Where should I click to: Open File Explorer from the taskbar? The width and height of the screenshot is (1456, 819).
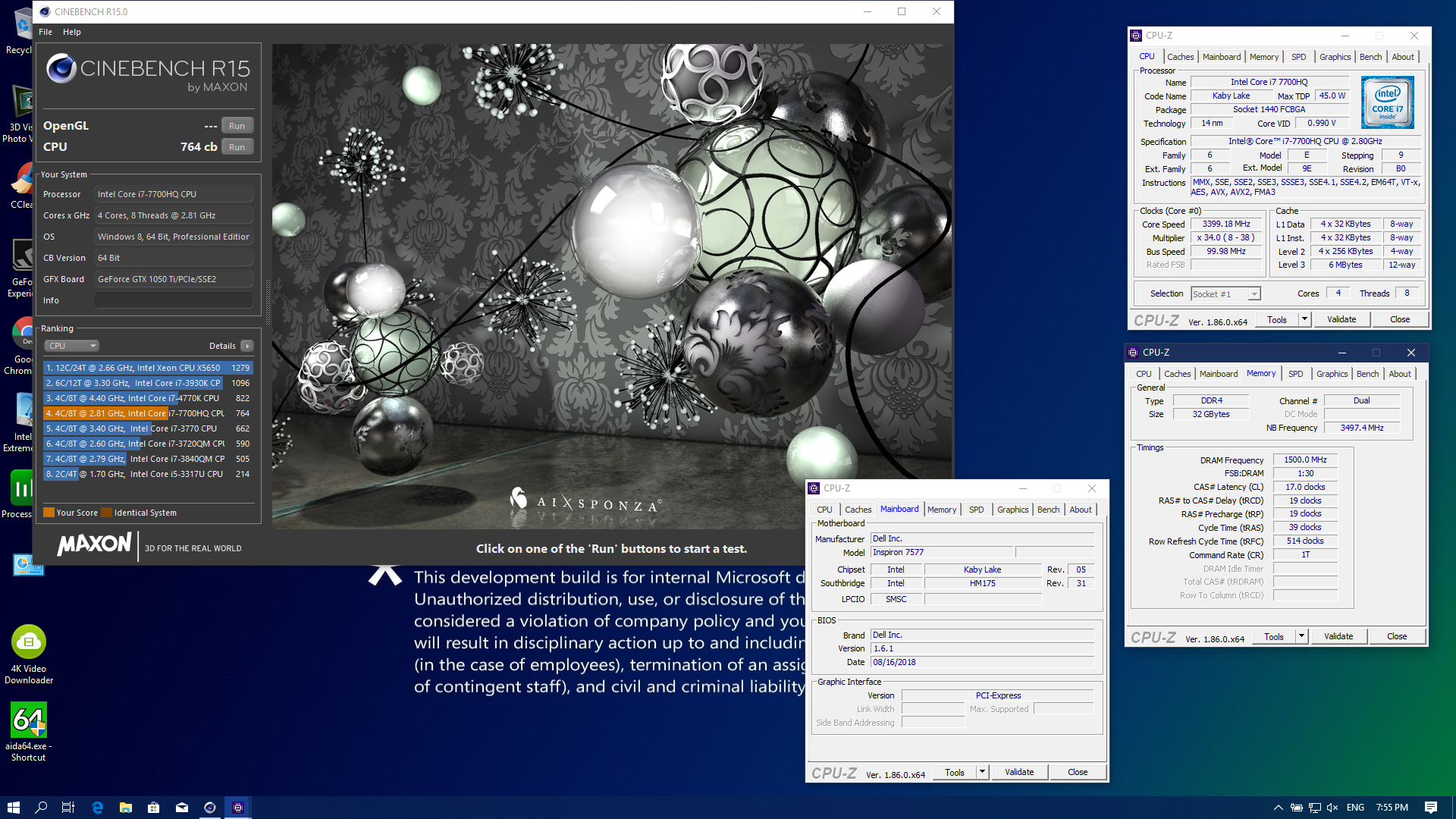(x=126, y=808)
